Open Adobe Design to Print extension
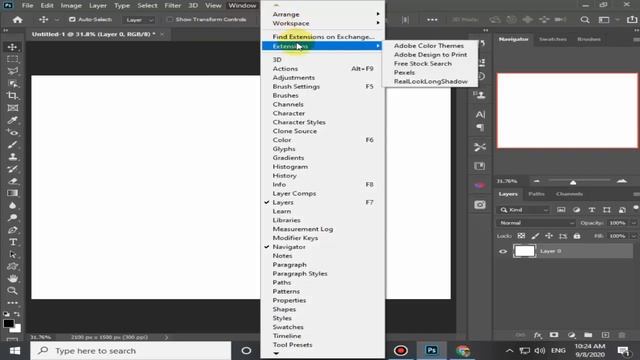 430,55
